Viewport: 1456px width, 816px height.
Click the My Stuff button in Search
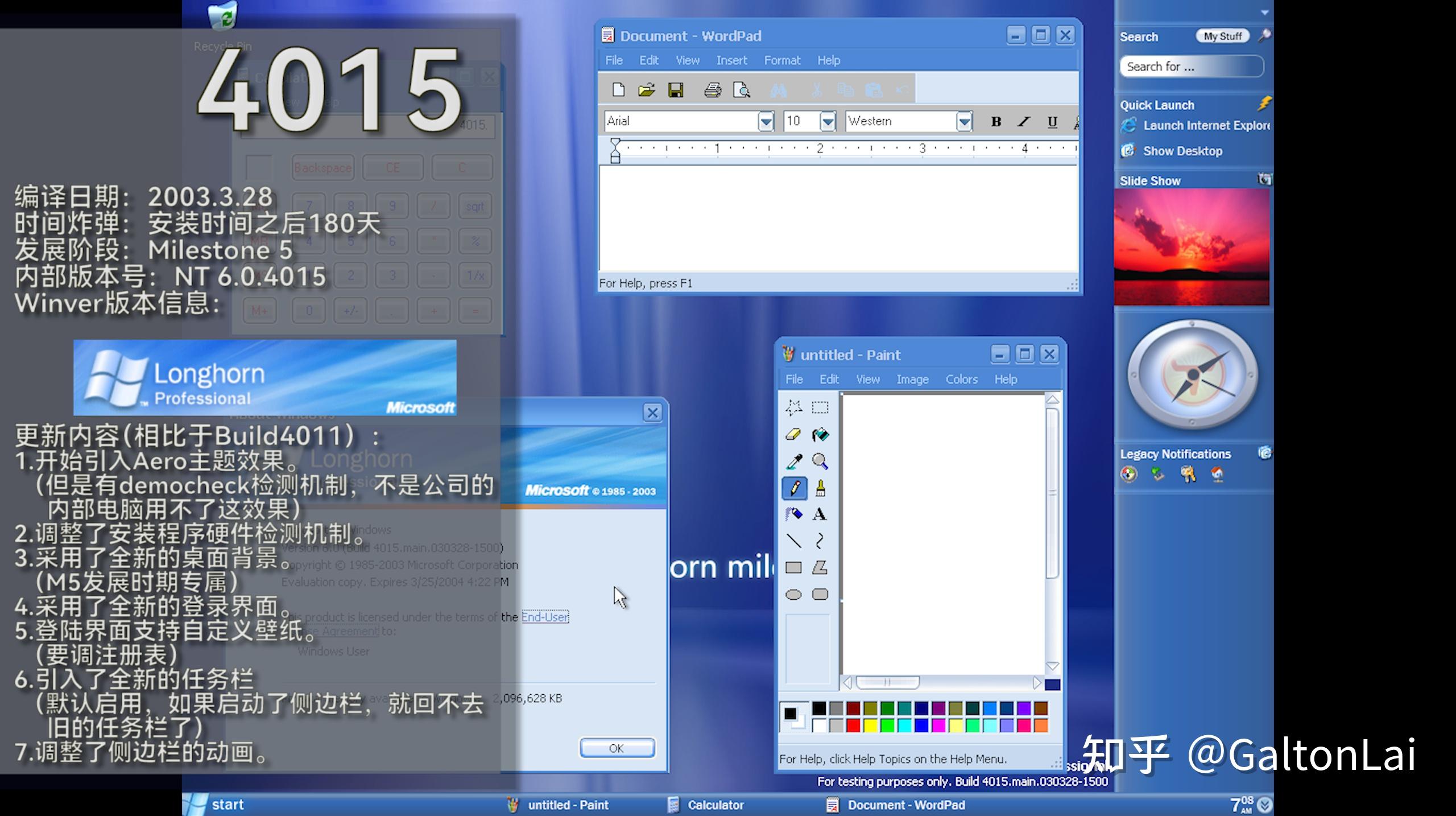1223,36
